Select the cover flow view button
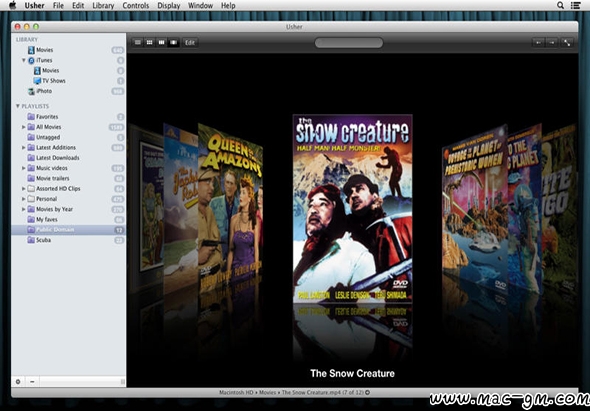Viewport: 590px width, 411px height. [173, 43]
